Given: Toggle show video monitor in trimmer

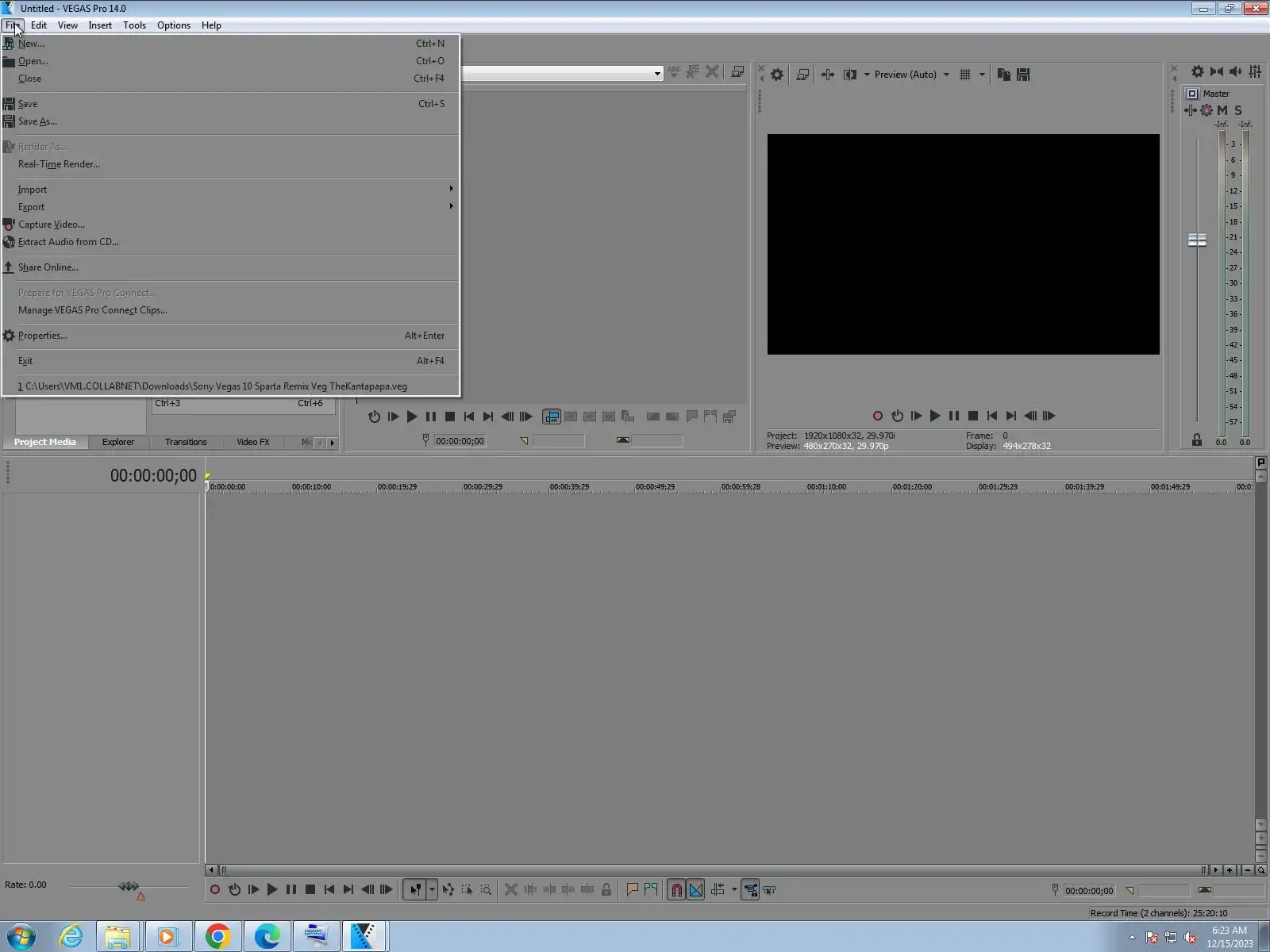Looking at the screenshot, I should click(x=552, y=416).
